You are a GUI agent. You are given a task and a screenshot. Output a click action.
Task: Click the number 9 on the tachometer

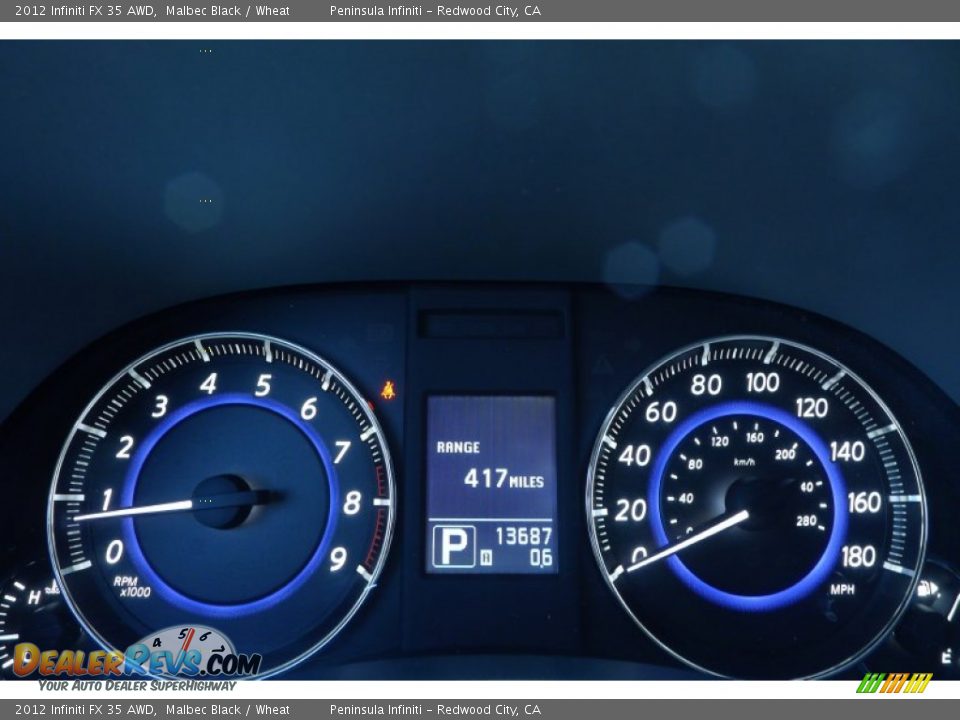tap(338, 560)
